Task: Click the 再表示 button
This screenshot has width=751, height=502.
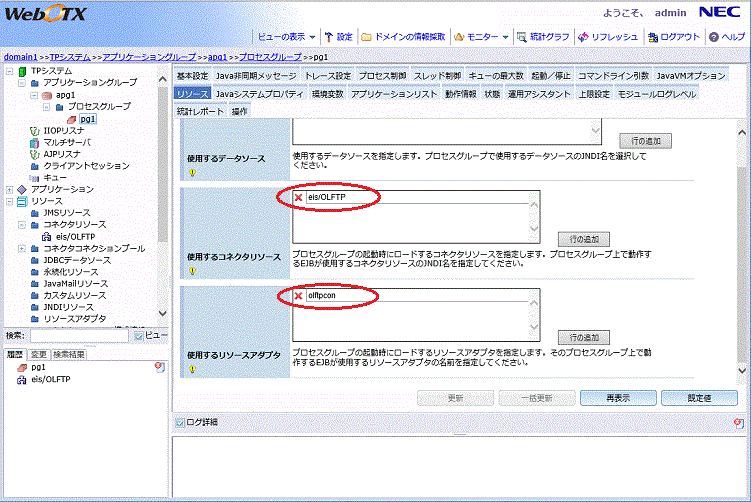Action: pos(616,397)
